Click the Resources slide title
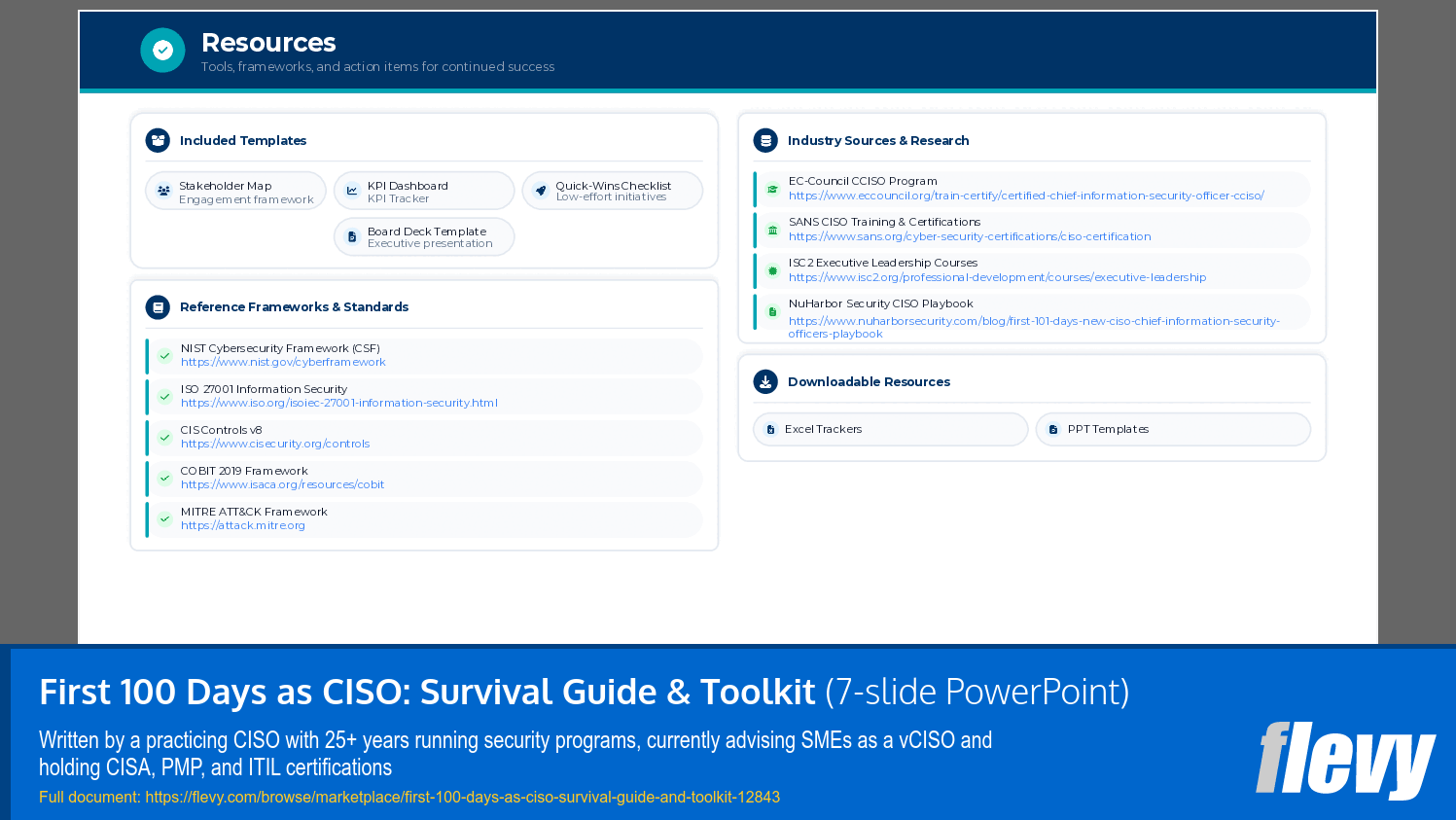1456x820 pixels. (268, 43)
